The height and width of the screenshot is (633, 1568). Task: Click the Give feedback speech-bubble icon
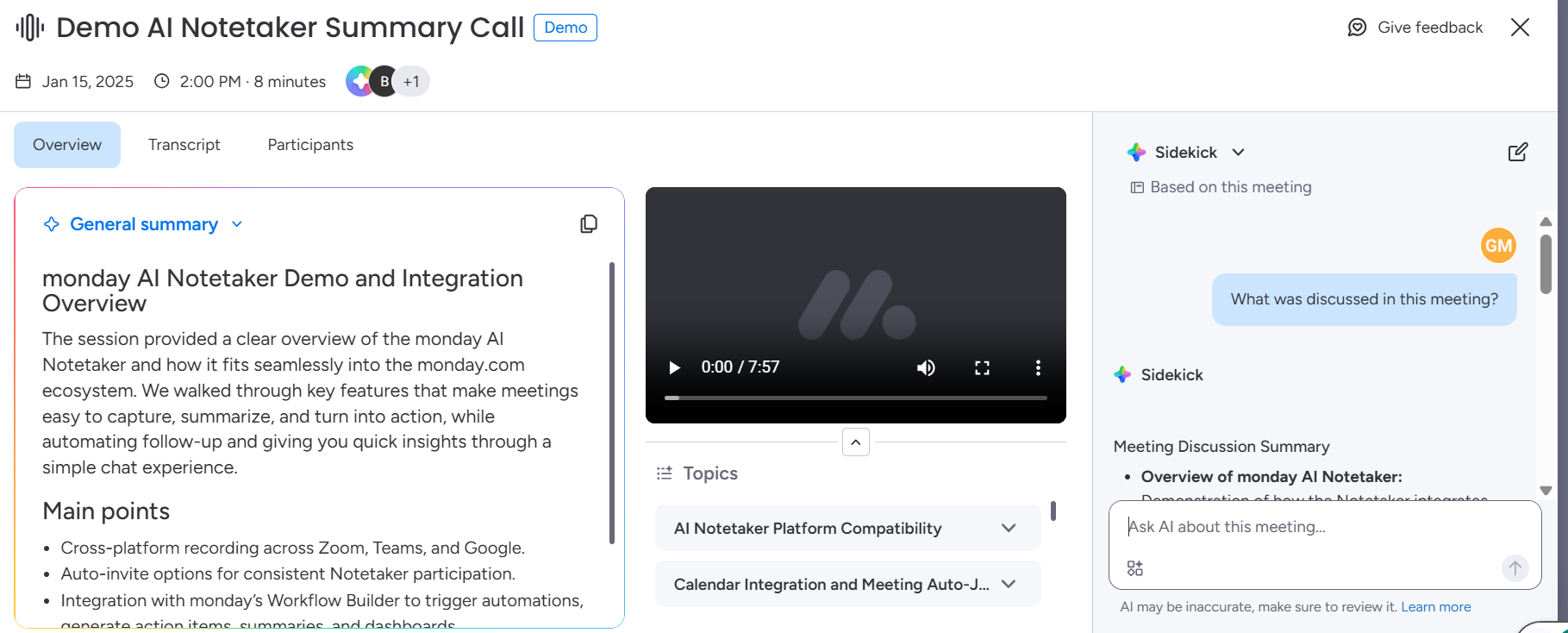click(x=1356, y=27)
